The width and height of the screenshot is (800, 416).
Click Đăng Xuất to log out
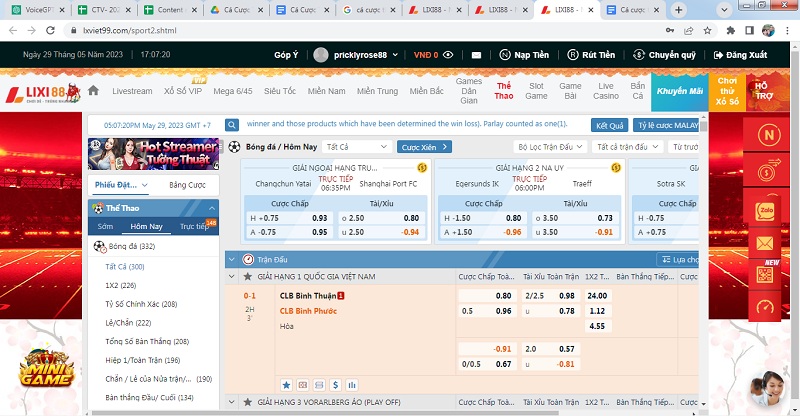740,55
